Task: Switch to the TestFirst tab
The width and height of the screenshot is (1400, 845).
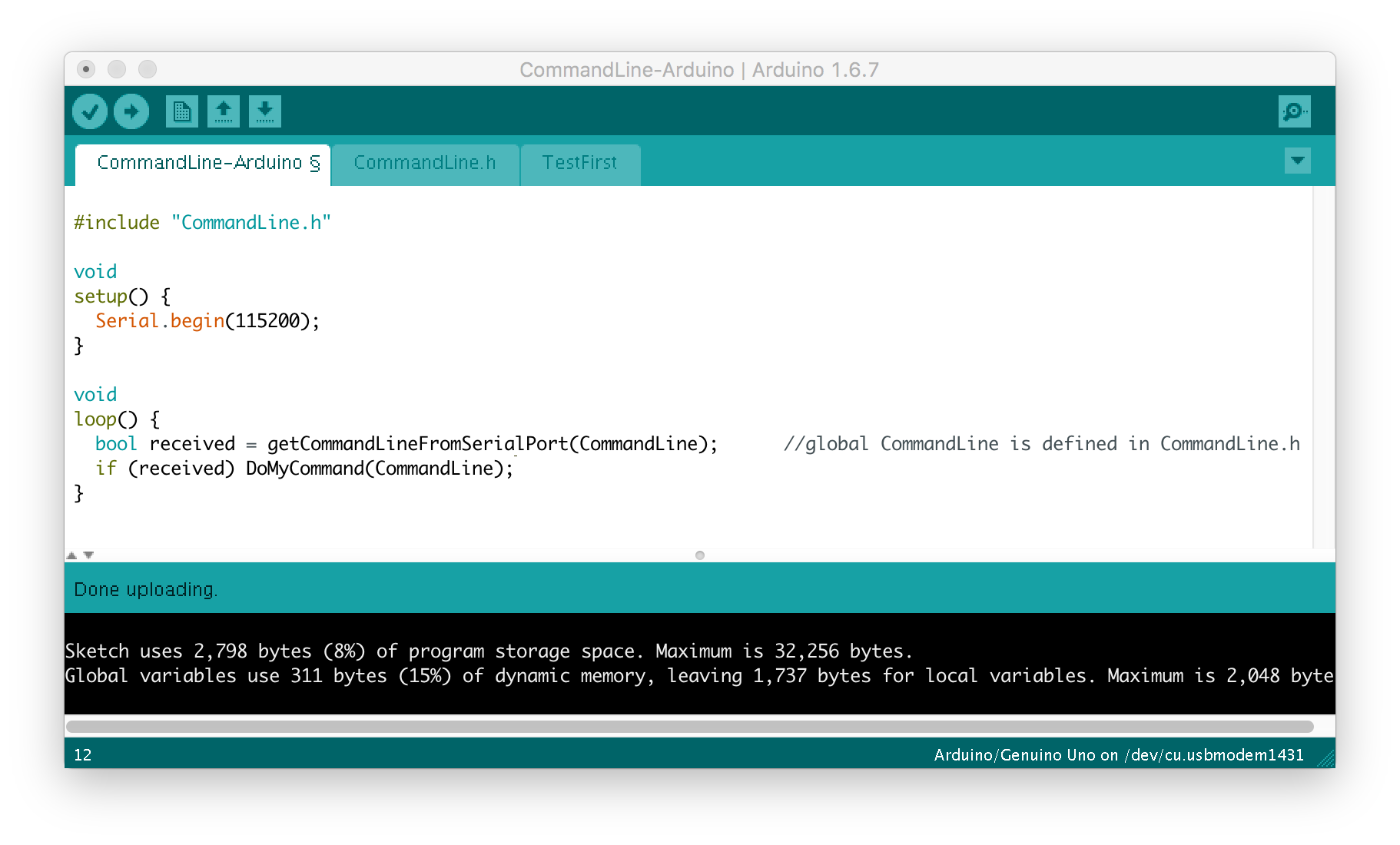Action: point(580,163)
